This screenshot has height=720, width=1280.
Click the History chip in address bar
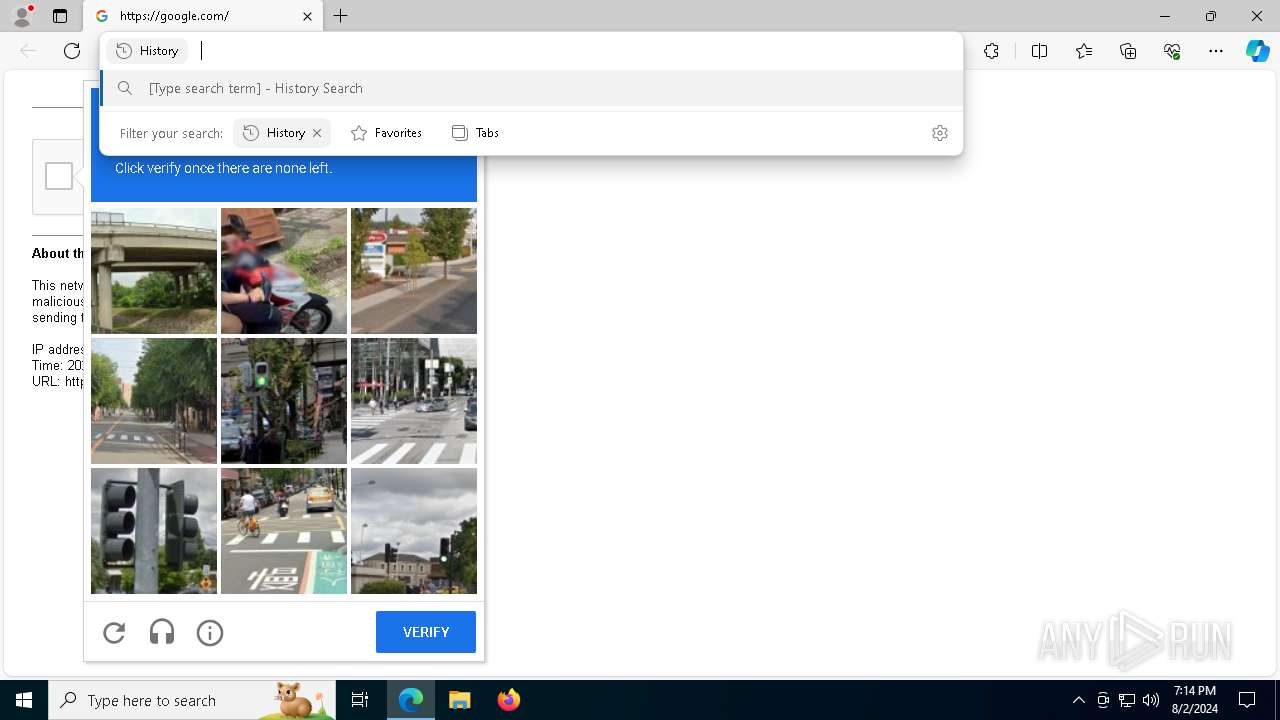click(x=148, y=51)
